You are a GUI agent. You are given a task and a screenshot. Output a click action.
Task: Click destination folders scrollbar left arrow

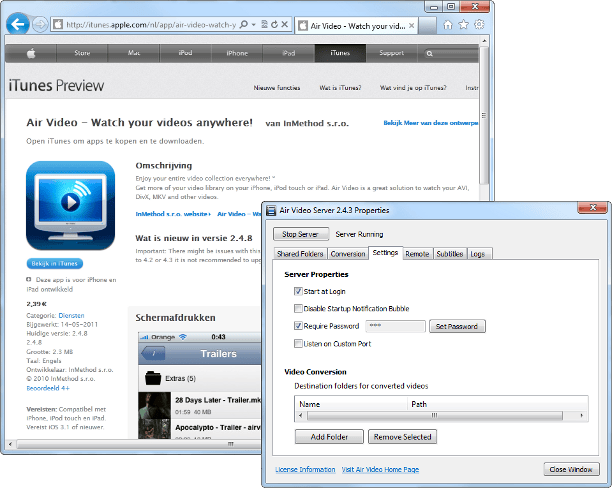(x=300, y=415)
